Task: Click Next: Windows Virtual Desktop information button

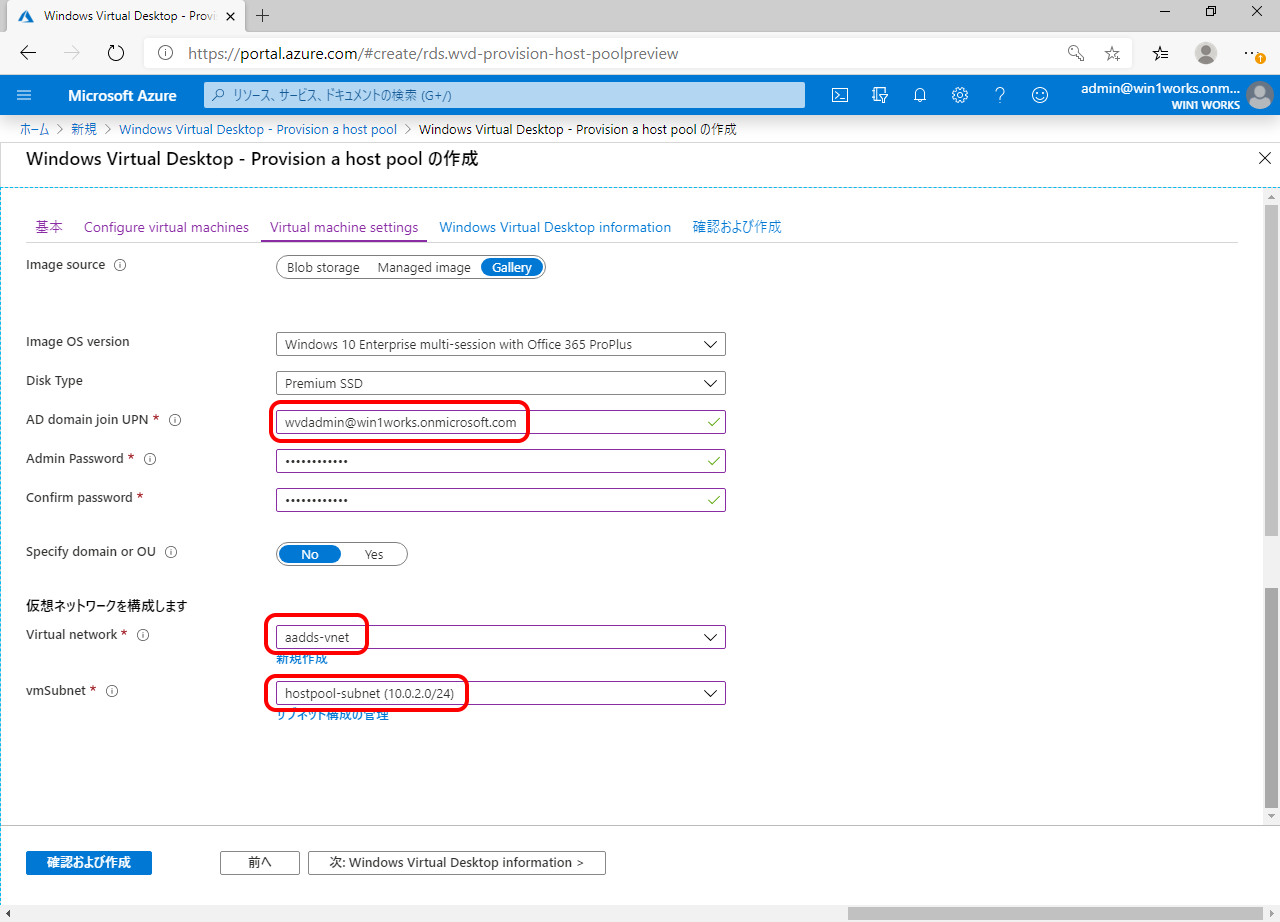Action: pos(457,862)
